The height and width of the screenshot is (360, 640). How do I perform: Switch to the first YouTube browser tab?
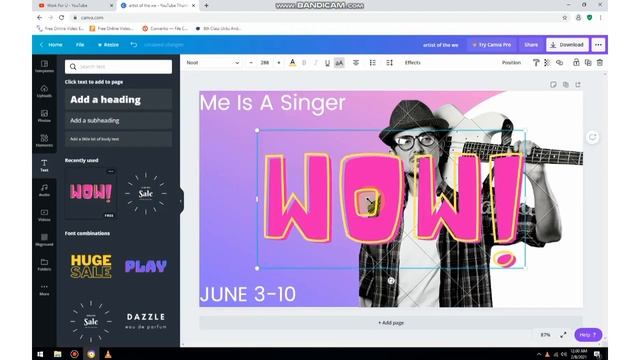(x=72, y=6)
